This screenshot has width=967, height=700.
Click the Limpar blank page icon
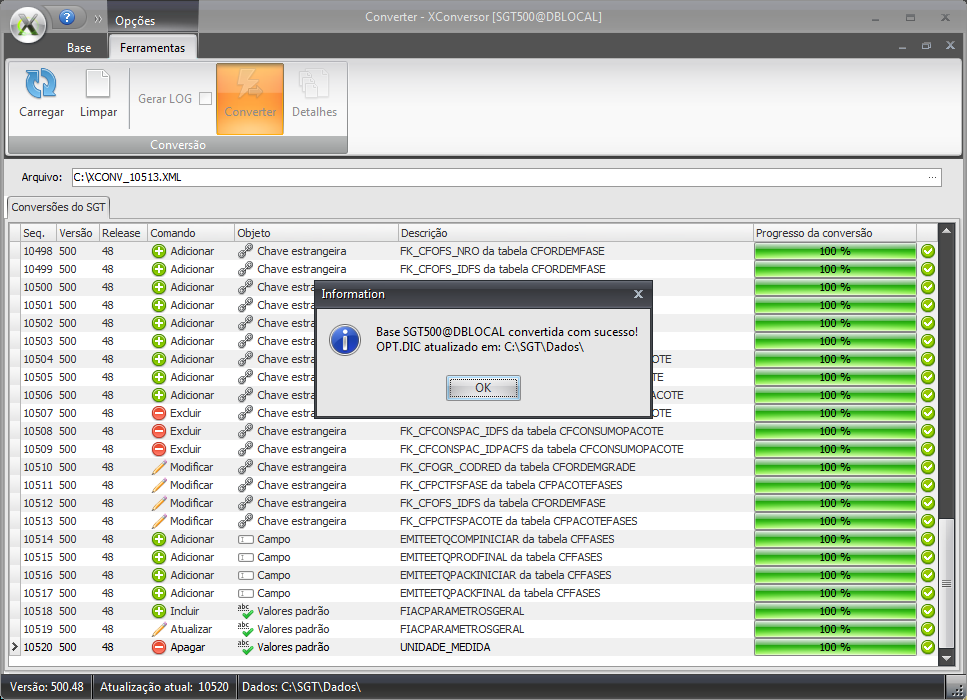pyautogui.click(x=98, y=86)
